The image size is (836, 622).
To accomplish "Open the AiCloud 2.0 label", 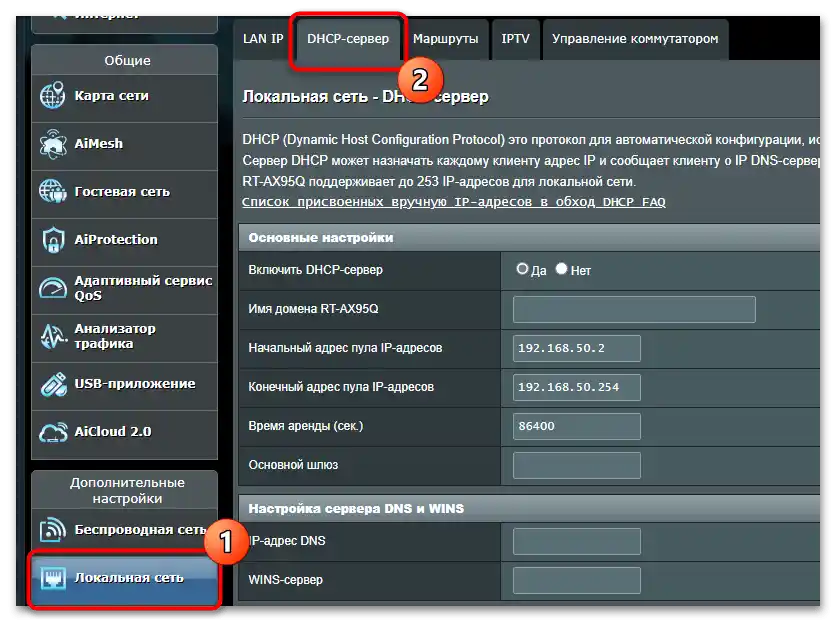I will click(x=113, y=432).
